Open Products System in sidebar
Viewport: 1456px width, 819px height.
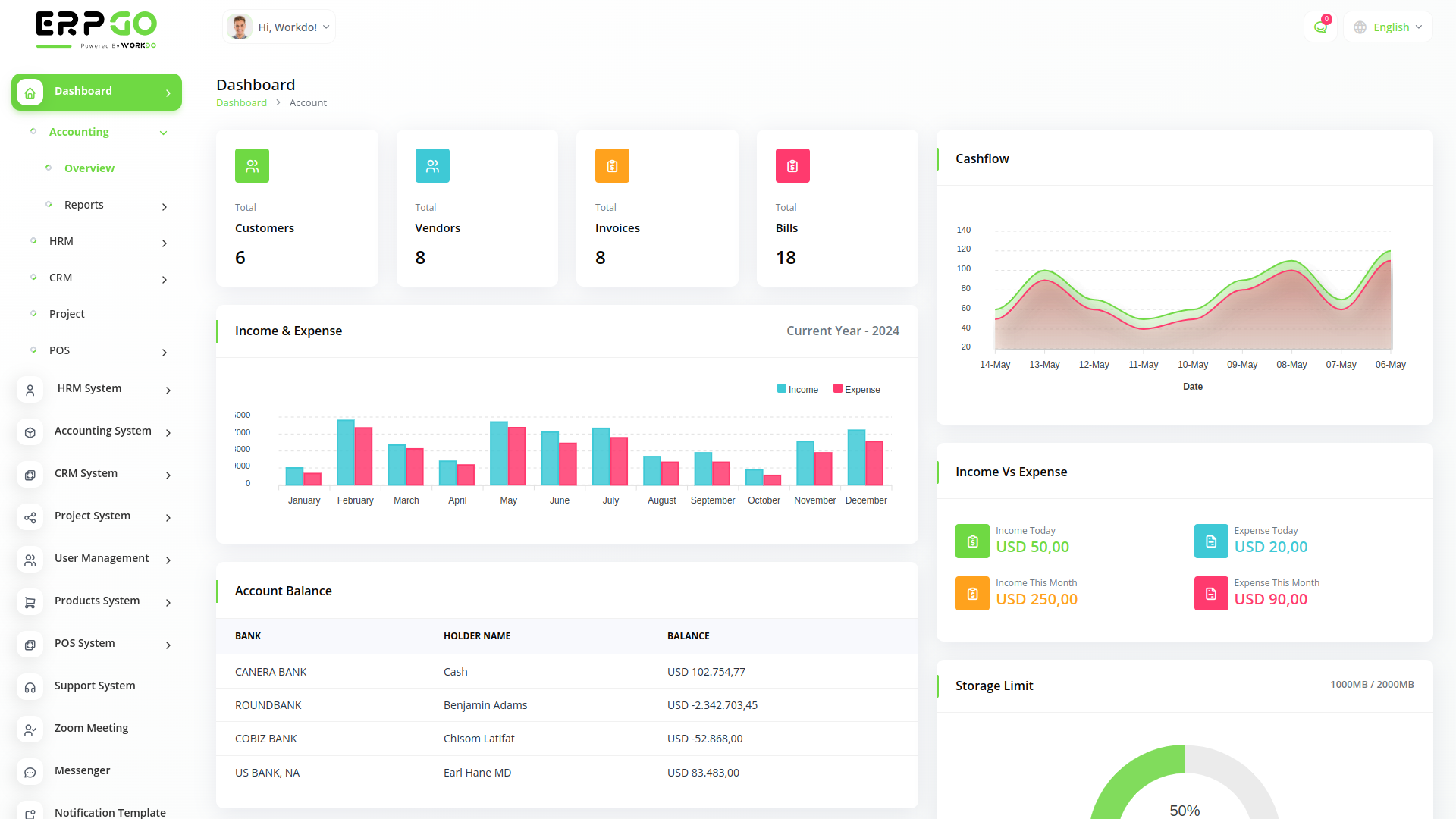coord(97,601)
